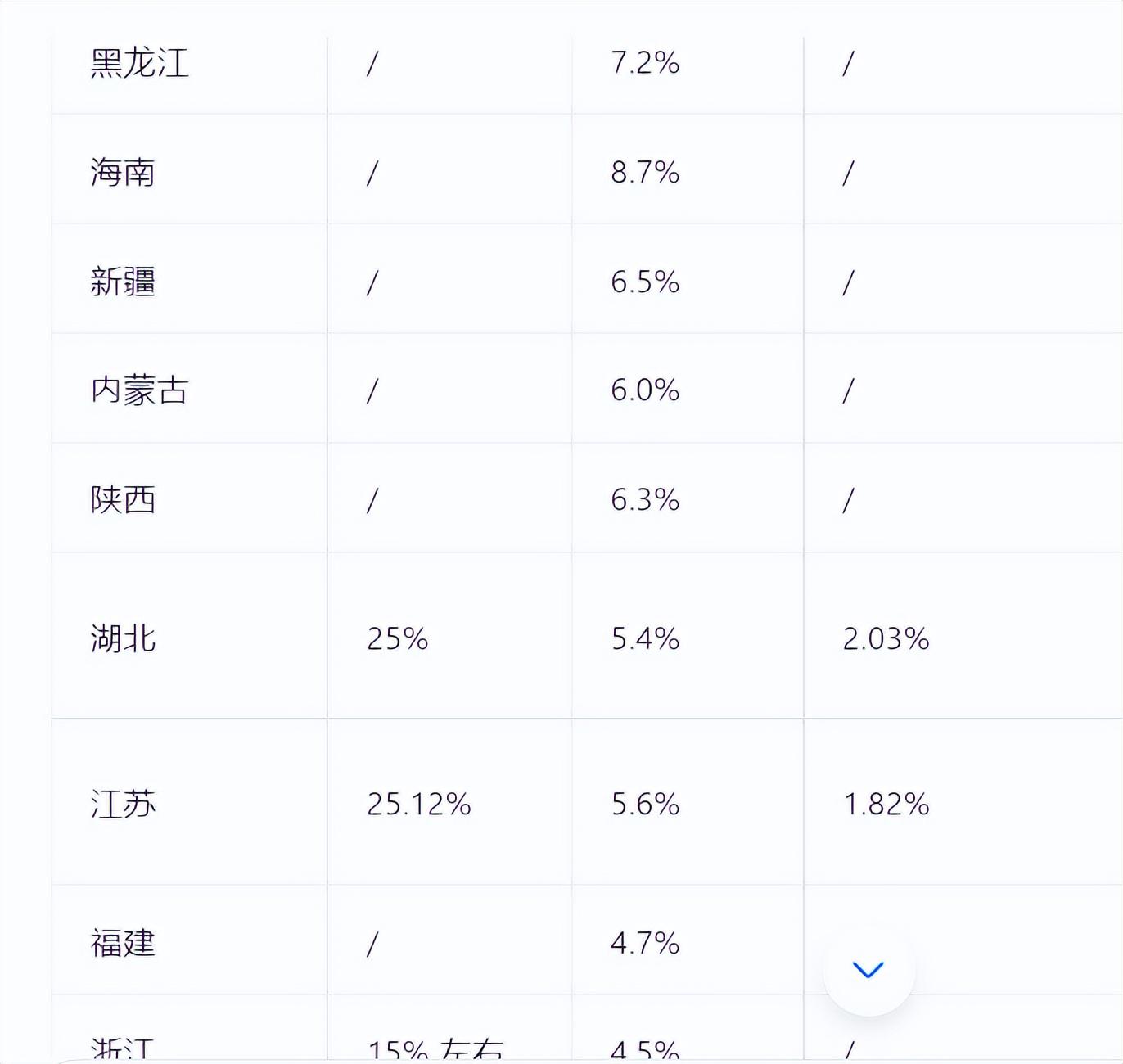Select the 福建 row label
The image size is (1123, 1064).
tap(123, 943)
